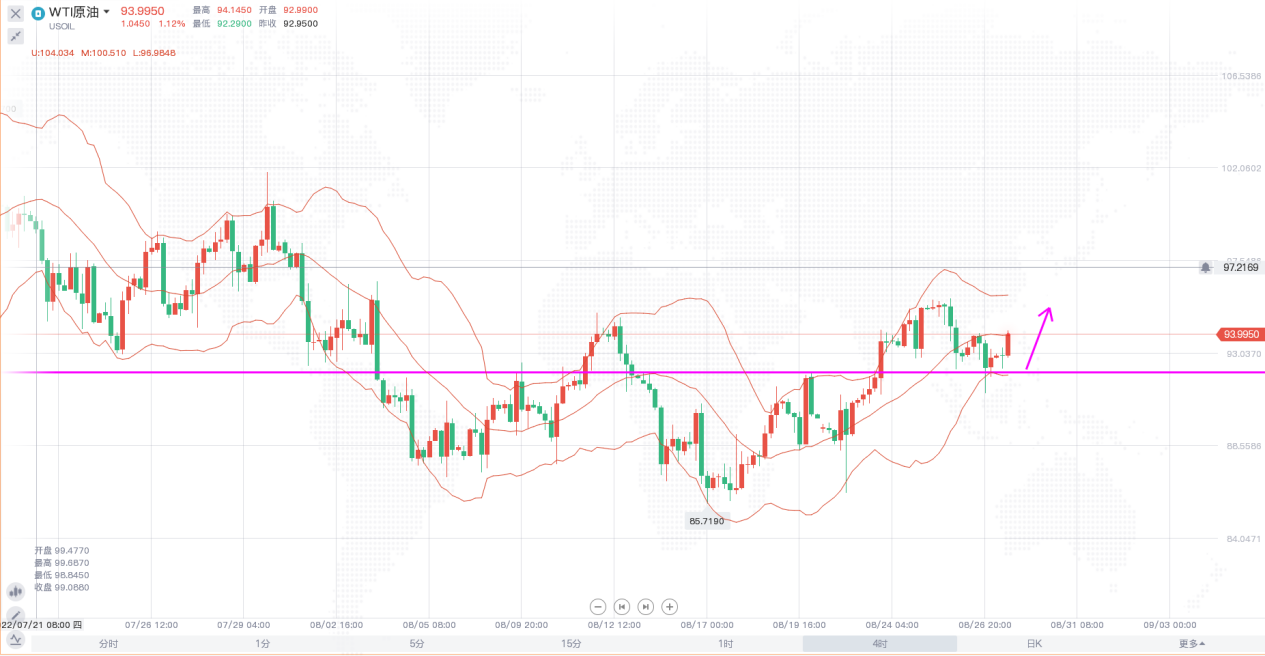Click the collapse arrows icon below close
Screen dimensions: 1265x656
pos(15,36)
